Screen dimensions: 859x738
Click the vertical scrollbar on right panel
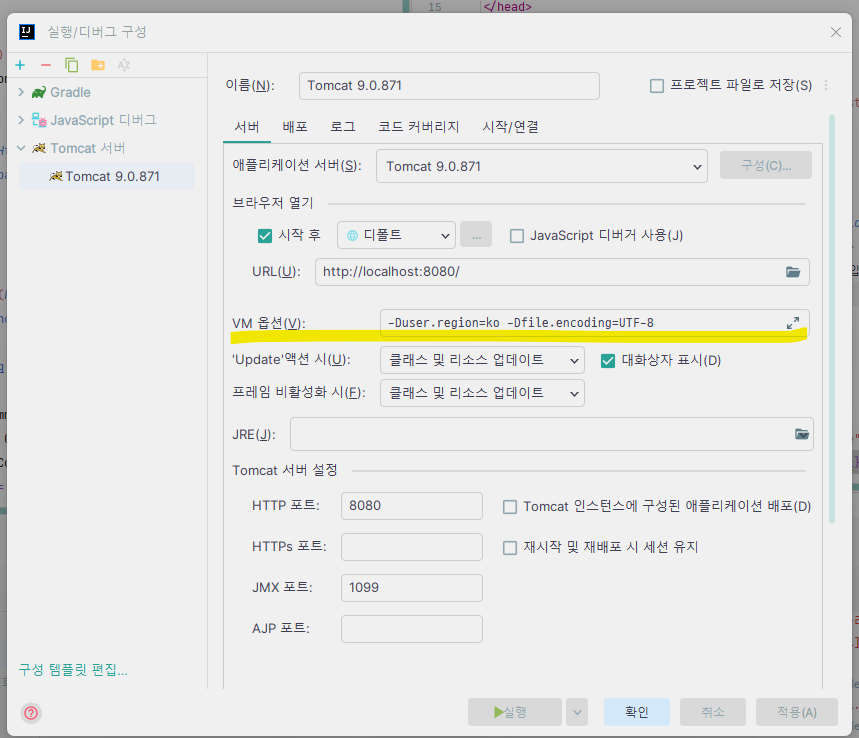pos(832,319)
